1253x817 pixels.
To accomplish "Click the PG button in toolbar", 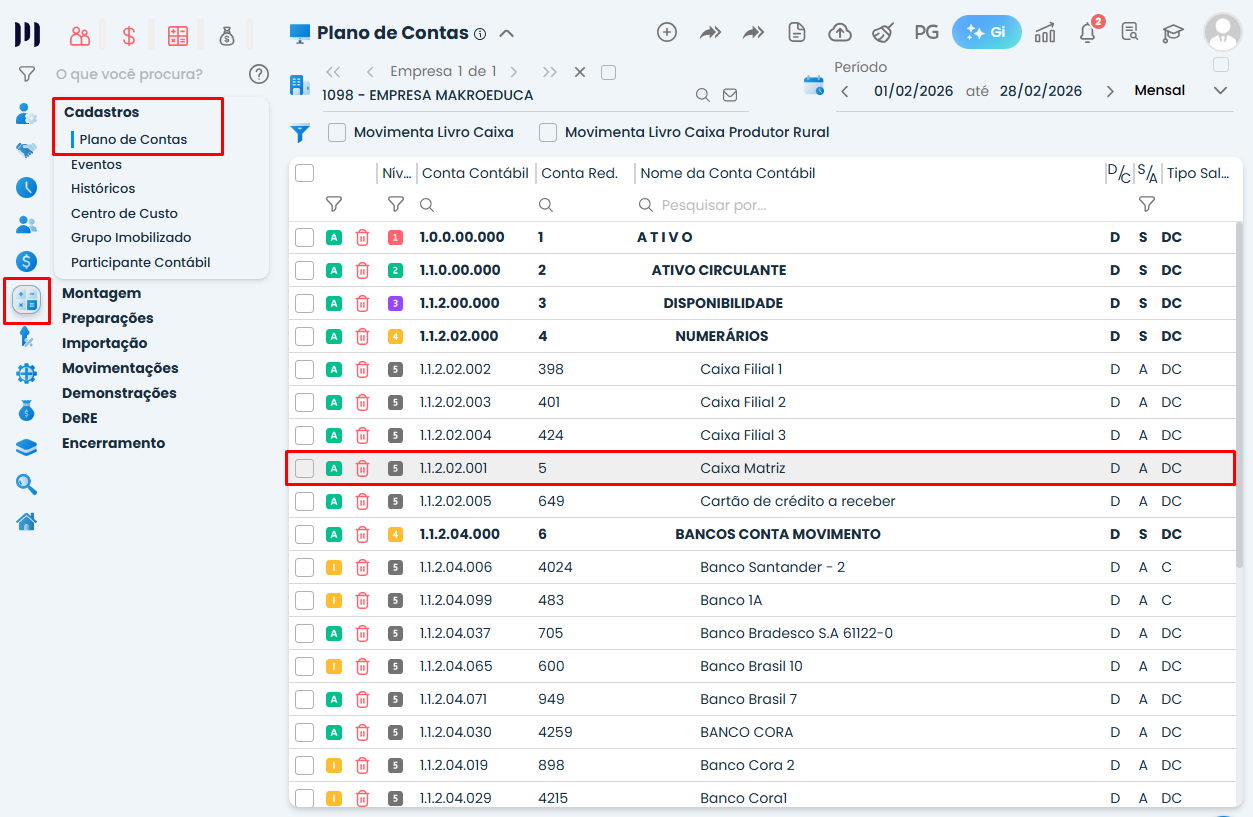I will pyautogui.click(x=927, y=32).
